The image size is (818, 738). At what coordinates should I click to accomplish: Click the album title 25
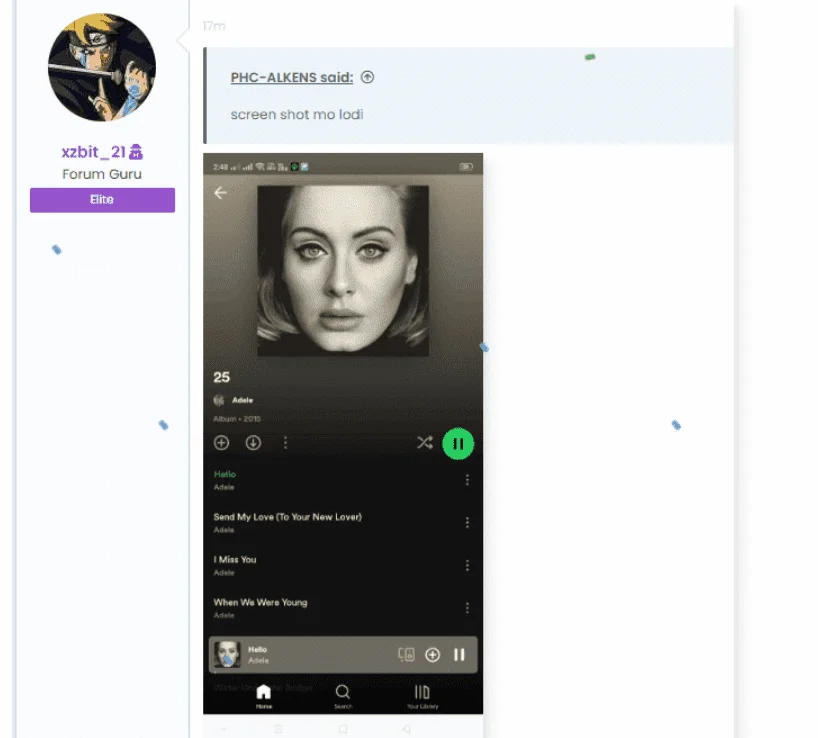(x=222, y=377)
